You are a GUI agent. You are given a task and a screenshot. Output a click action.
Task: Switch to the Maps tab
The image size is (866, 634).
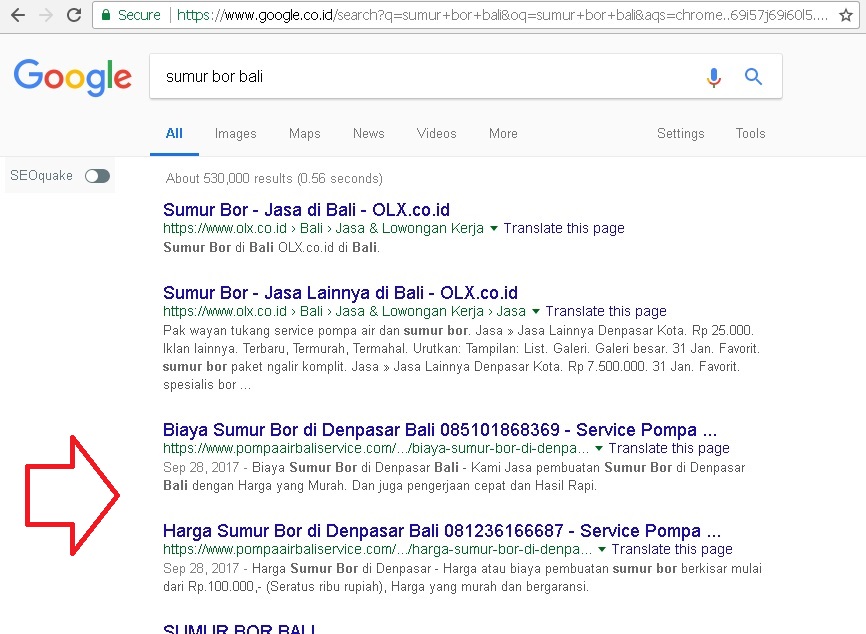pyautogui.click(x=304, y=134)
